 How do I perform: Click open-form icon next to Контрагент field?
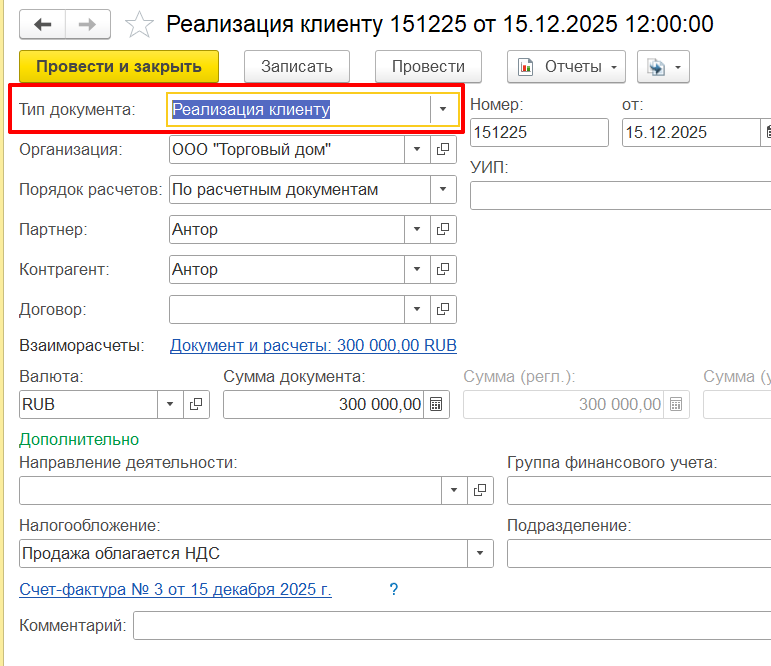click(444, 270)
